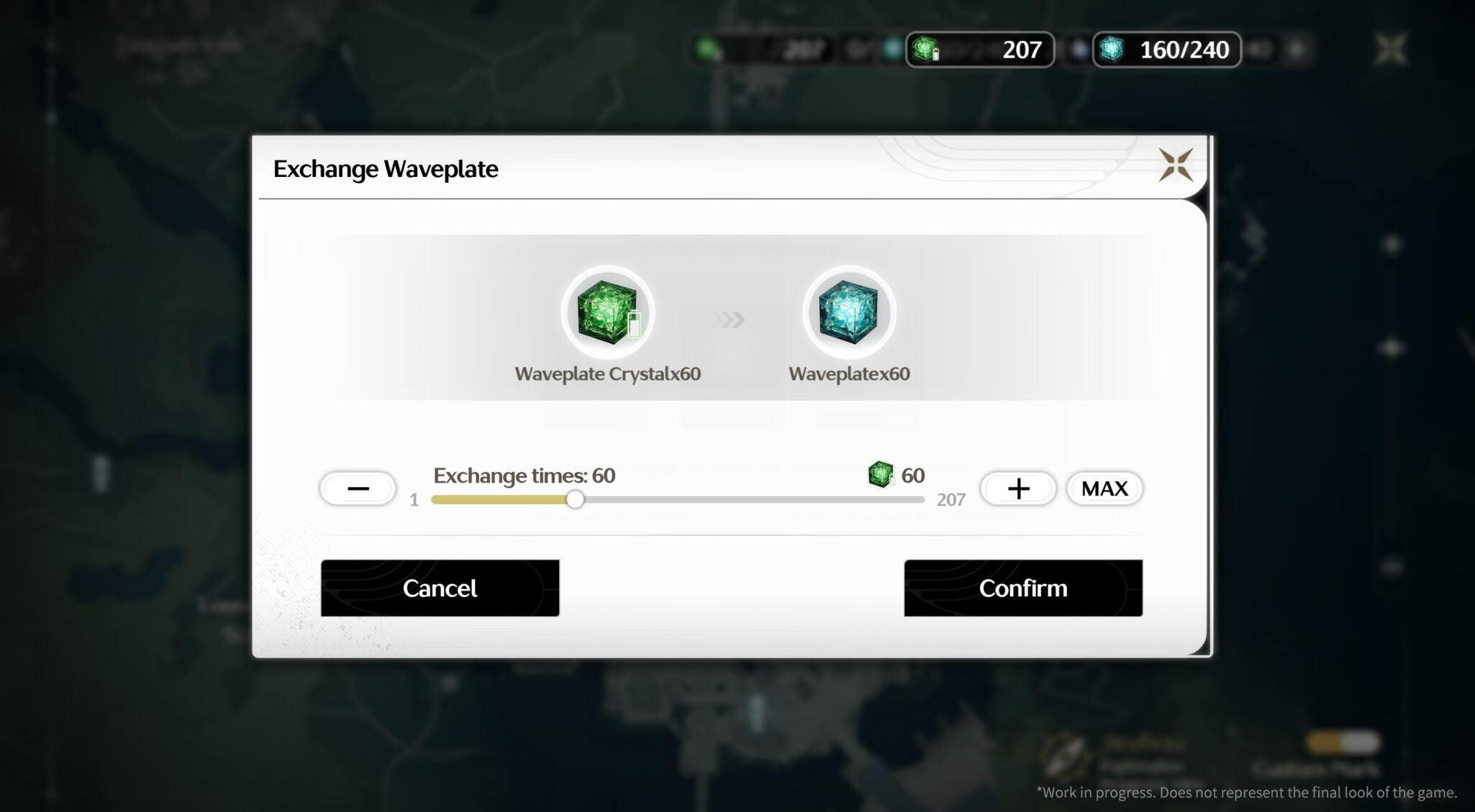Click the MAX button to set maximum
1475x812 pixels.
pos(1104,488)
